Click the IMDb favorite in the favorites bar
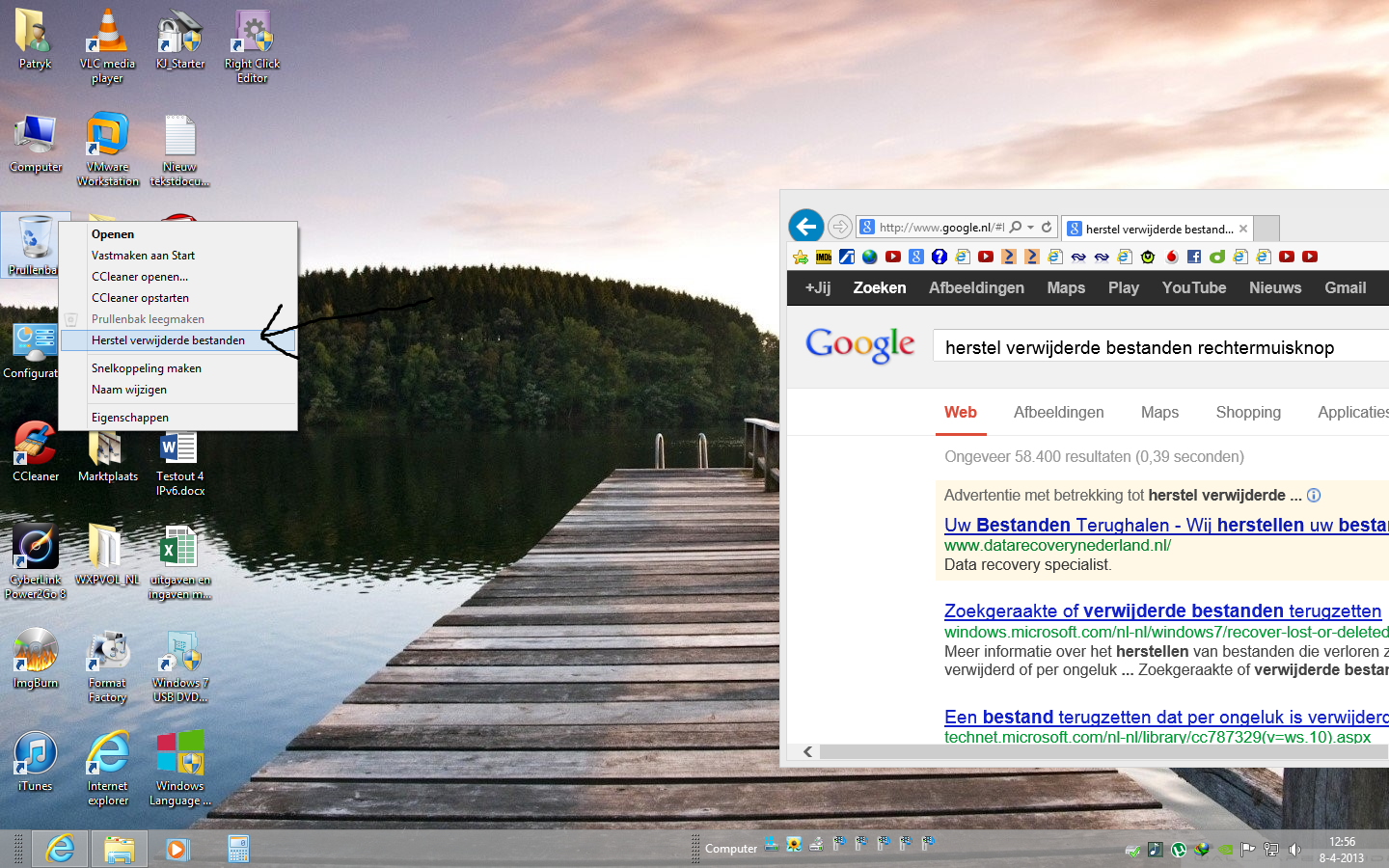 click(824, 257)
